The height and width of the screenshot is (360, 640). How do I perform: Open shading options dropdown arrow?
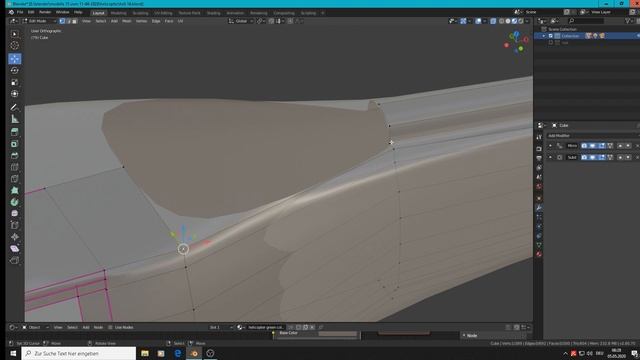point(527,21)
